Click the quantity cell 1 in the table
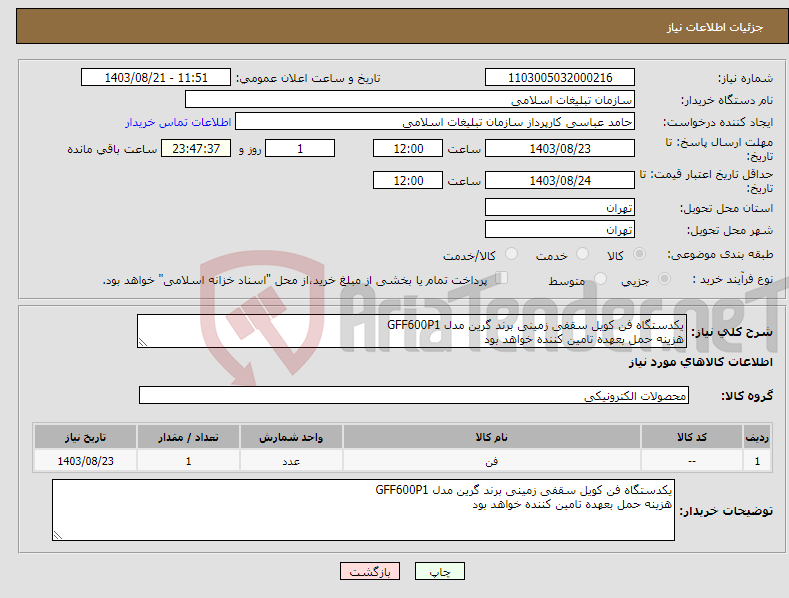Image resolution: width=789 pixels, height=598 pixels. 188,461
